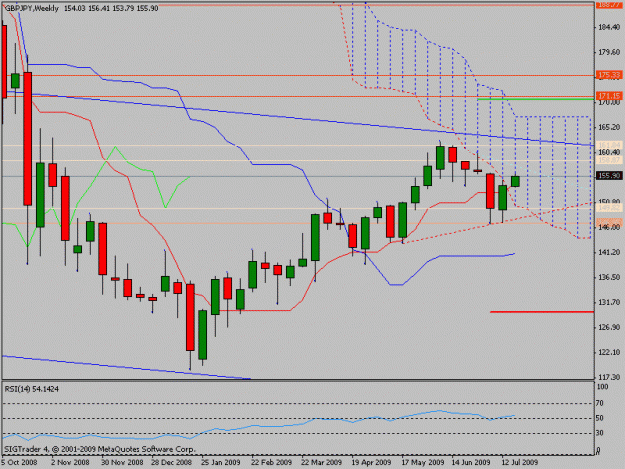
Task: Click the 2 Nov 2008 date label
Action: (x=70, y=462)
